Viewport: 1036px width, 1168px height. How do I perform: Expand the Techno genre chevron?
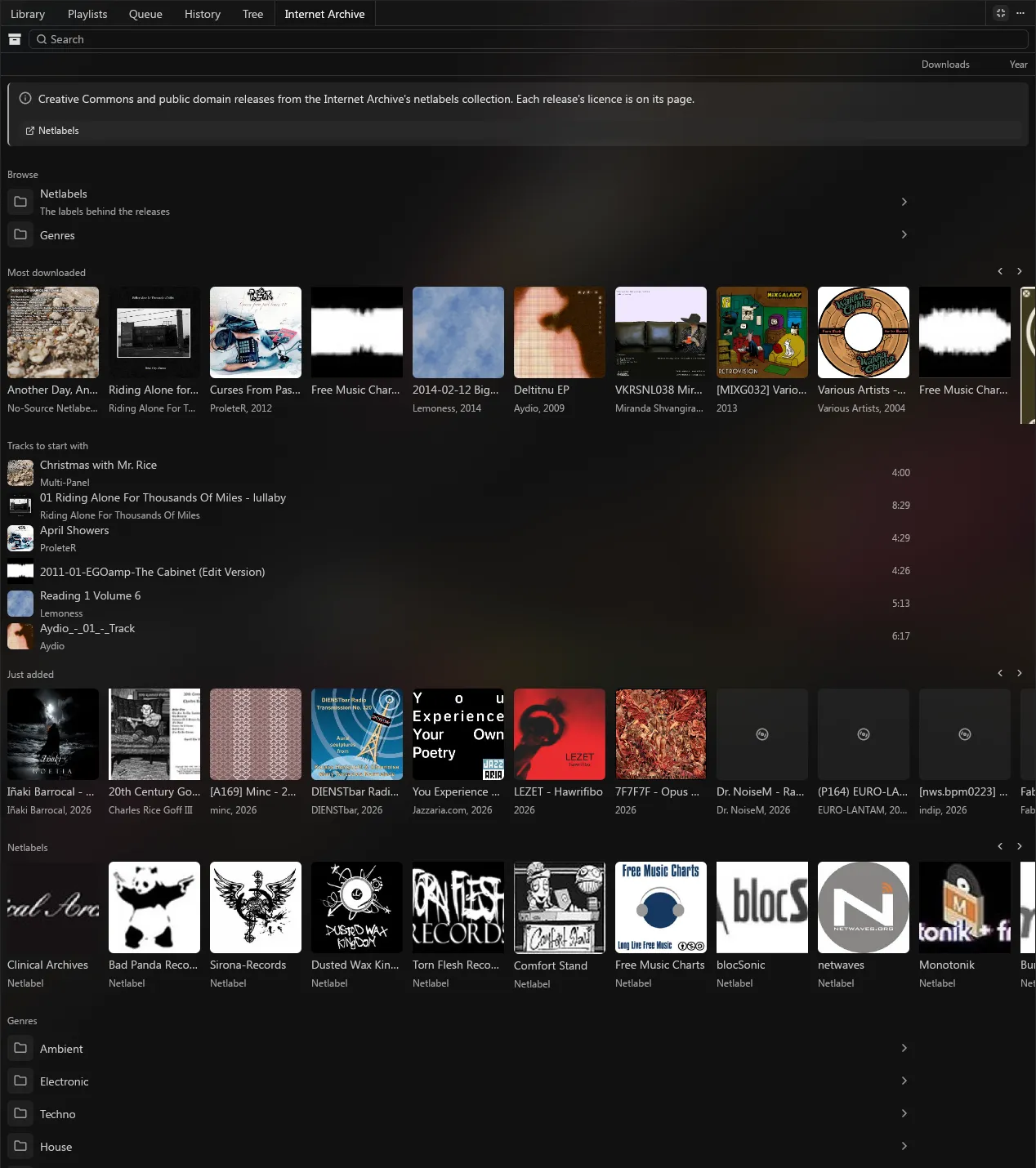pos(904,1113)
